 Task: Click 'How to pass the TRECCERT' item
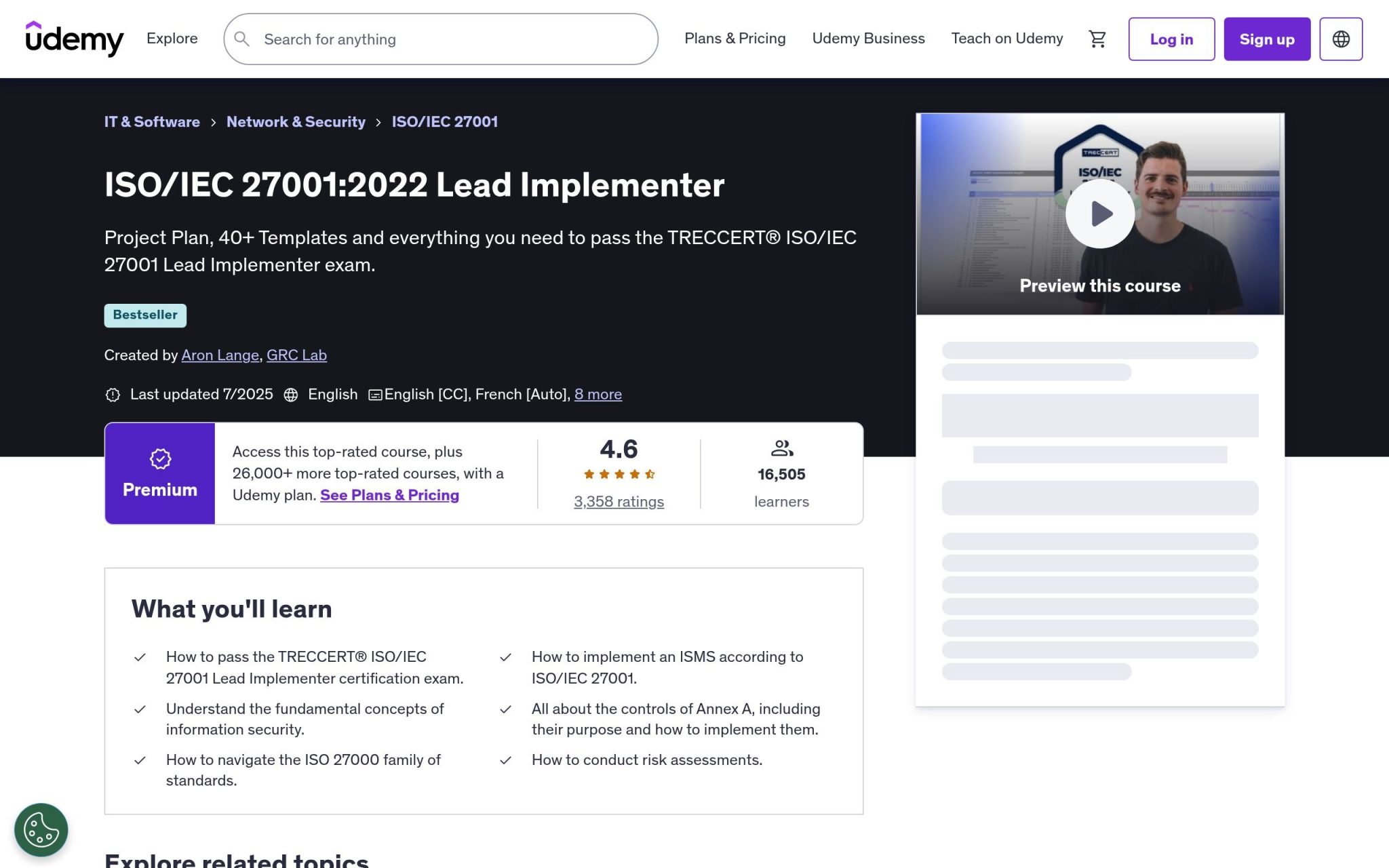pos(315,667)
